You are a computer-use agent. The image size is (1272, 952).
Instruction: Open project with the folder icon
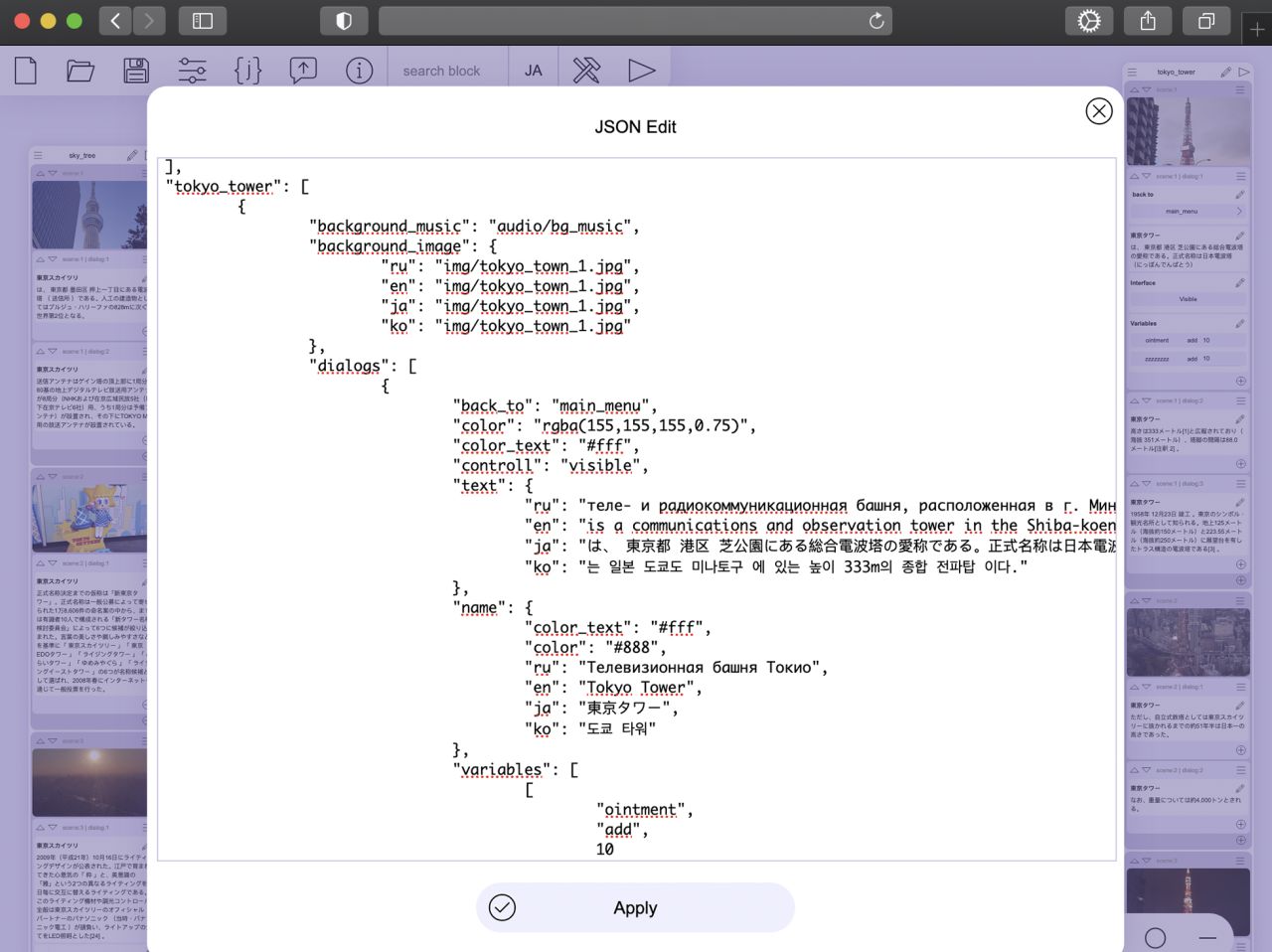click(x=80, y=71)
